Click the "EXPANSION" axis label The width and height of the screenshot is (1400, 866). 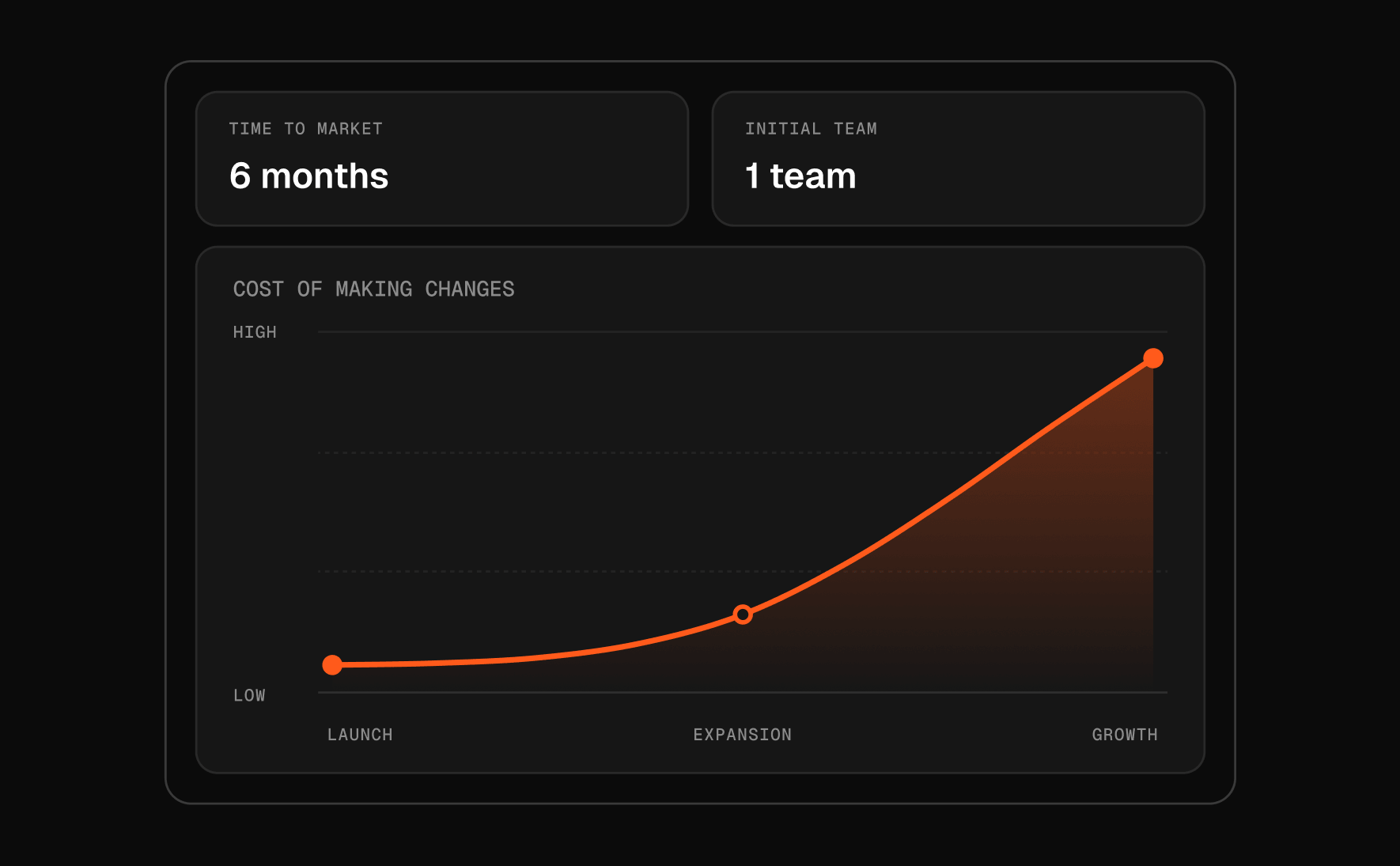click(743, 735)
